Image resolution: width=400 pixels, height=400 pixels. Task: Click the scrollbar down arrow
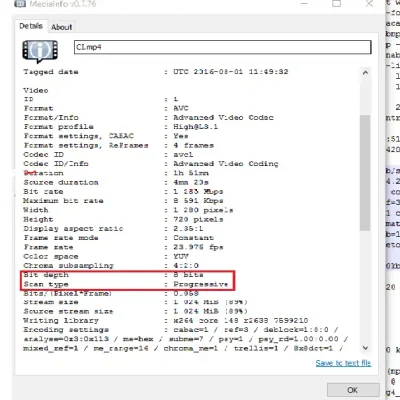pos(365,348)
